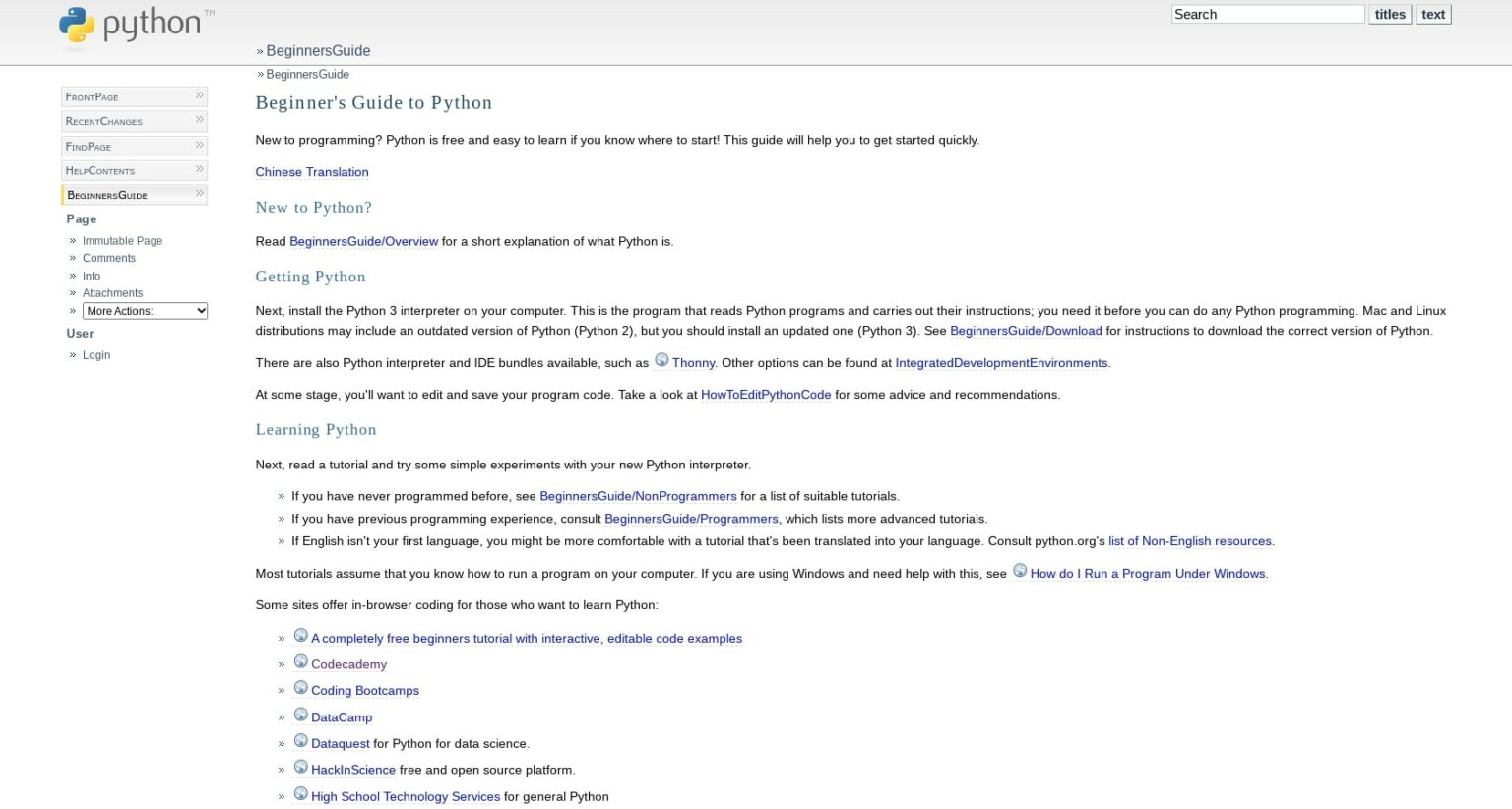Expand the RecentChanges sidebar arrow

pyautogui.click(x=199, y=120)
